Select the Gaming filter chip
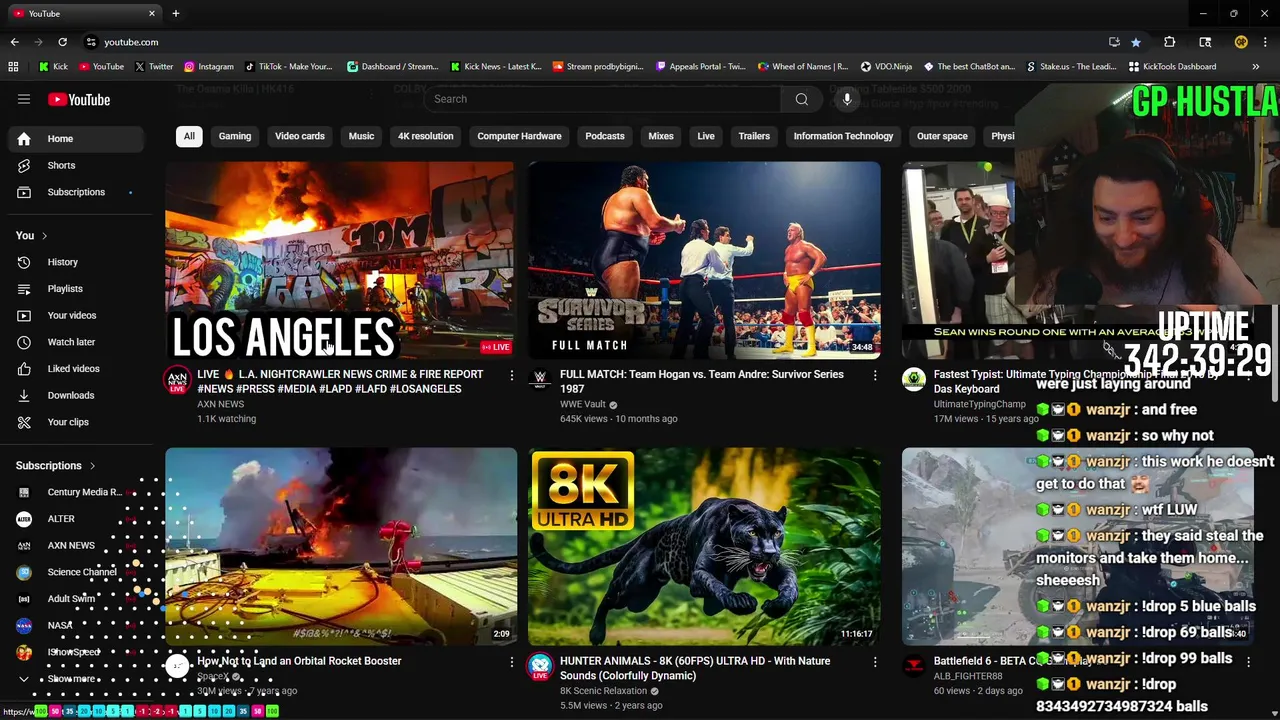The height and width of the screenshot is (720, 1280). 235,136
